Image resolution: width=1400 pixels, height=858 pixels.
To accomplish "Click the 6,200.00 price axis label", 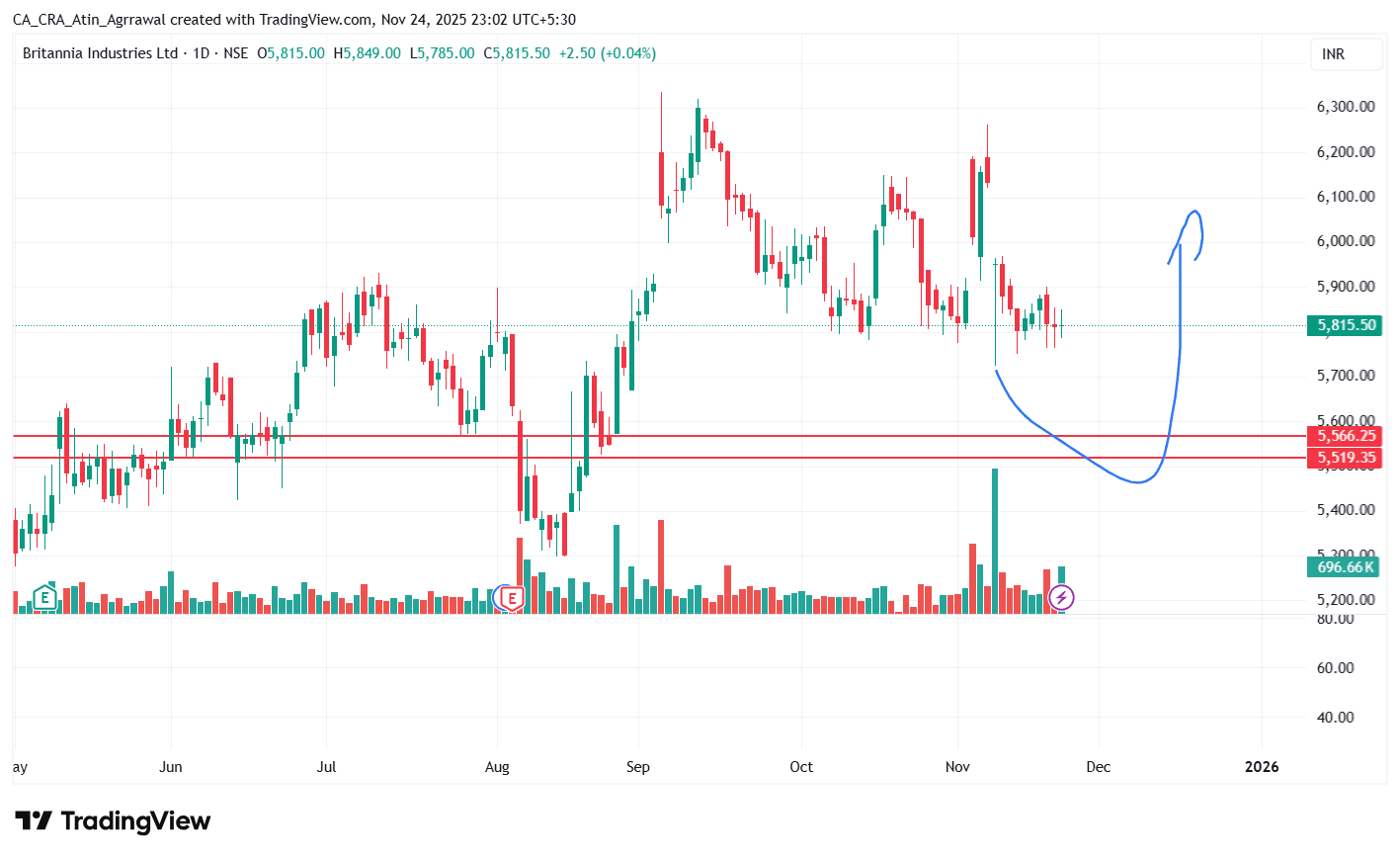I will point(1346,152).
